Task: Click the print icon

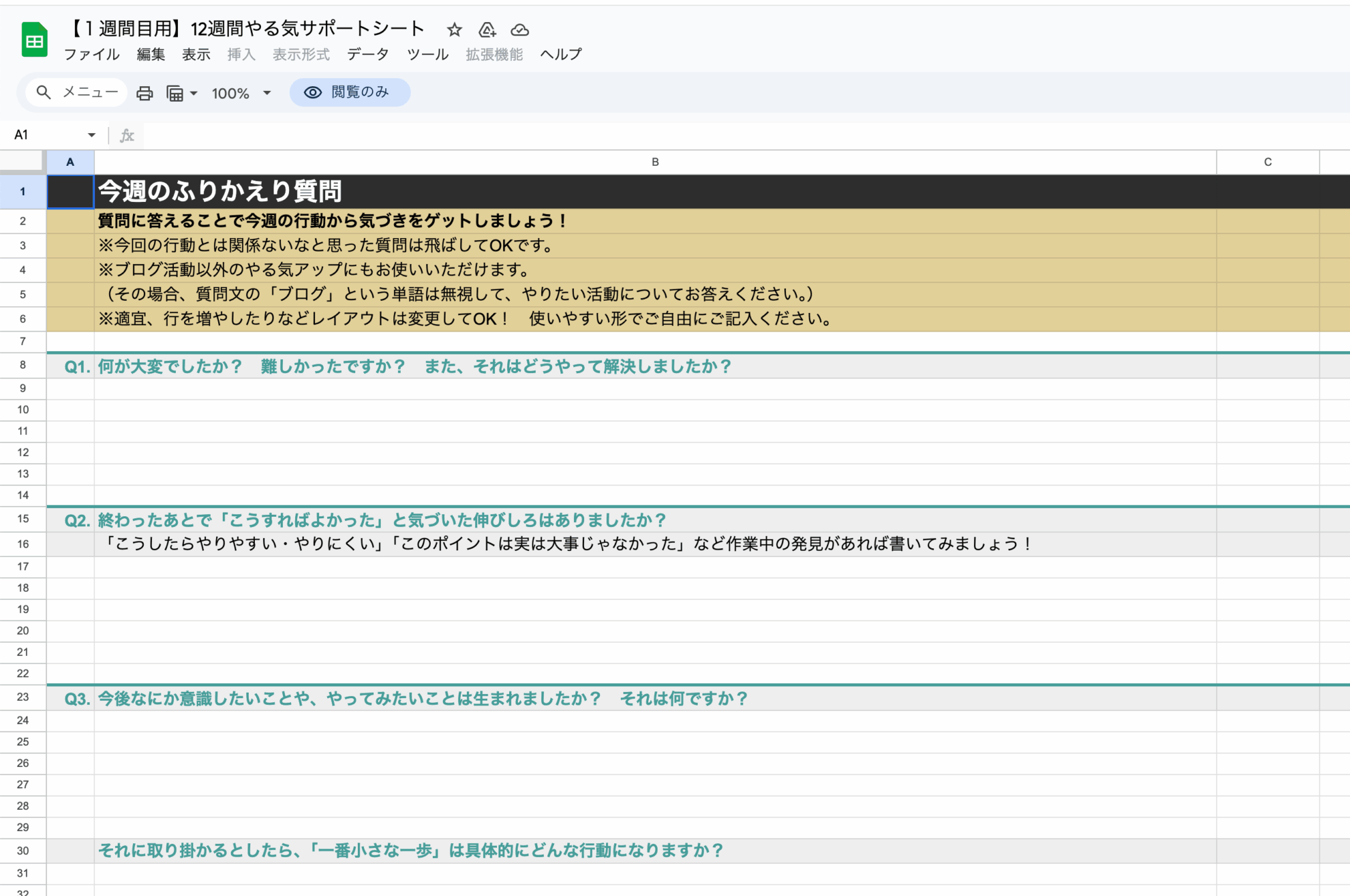Action: [x=144, y=93]
